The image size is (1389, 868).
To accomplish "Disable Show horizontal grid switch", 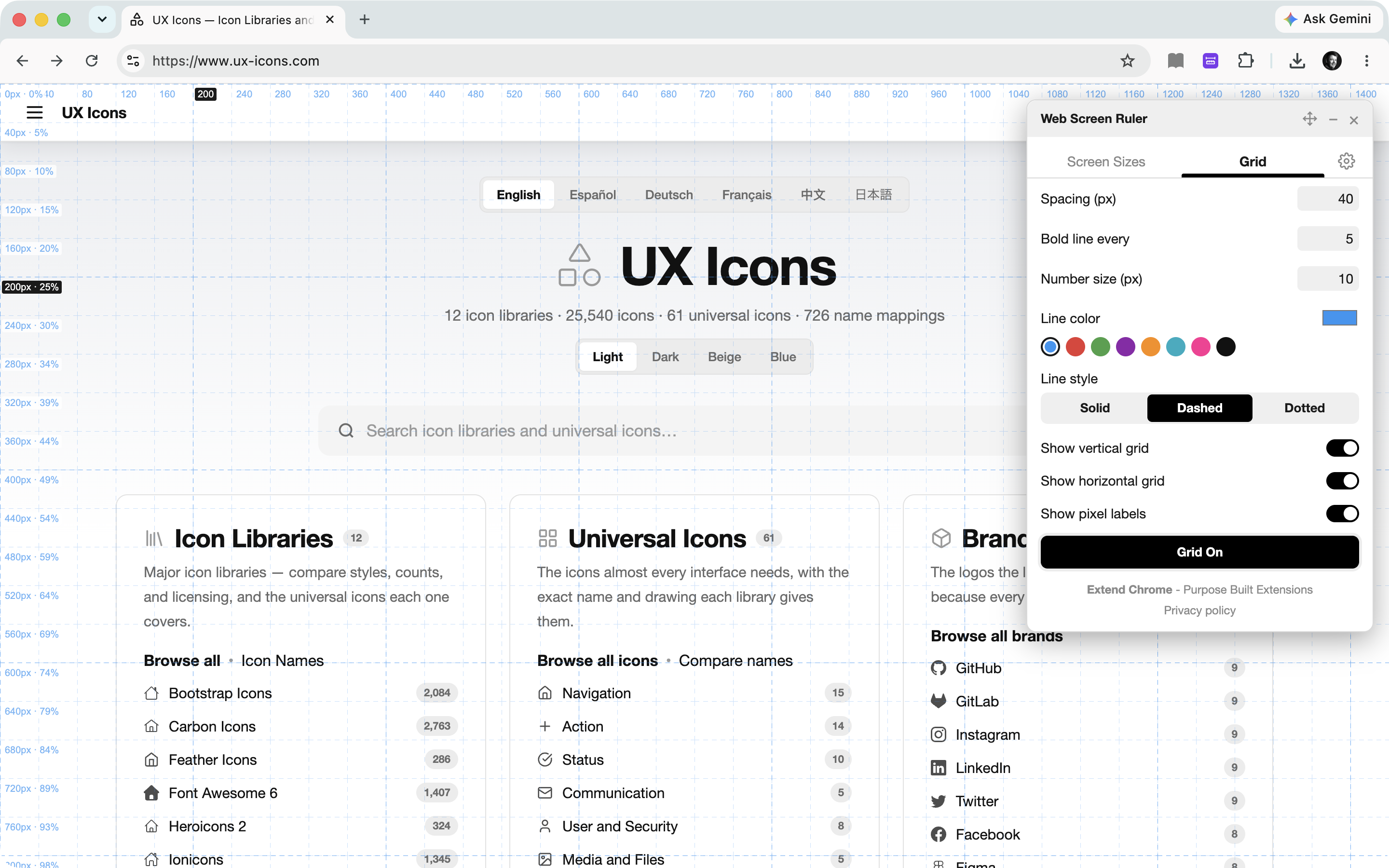I will tap(1342, 480).
